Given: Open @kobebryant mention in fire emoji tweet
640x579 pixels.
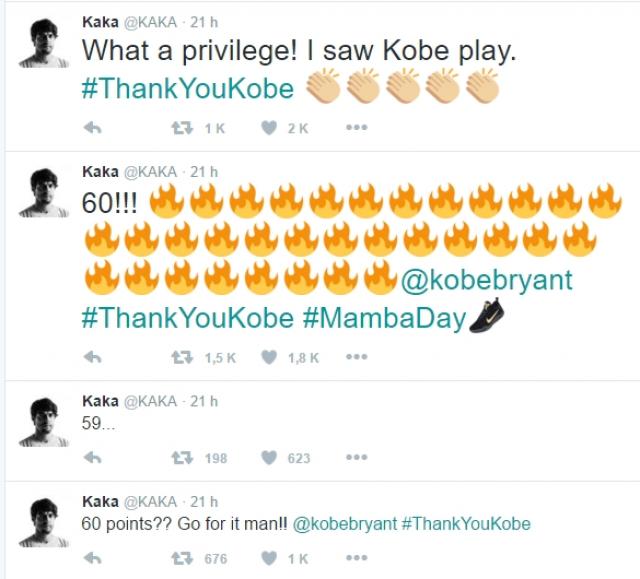Looking at the screenshot, I should [x=486, y=280].
